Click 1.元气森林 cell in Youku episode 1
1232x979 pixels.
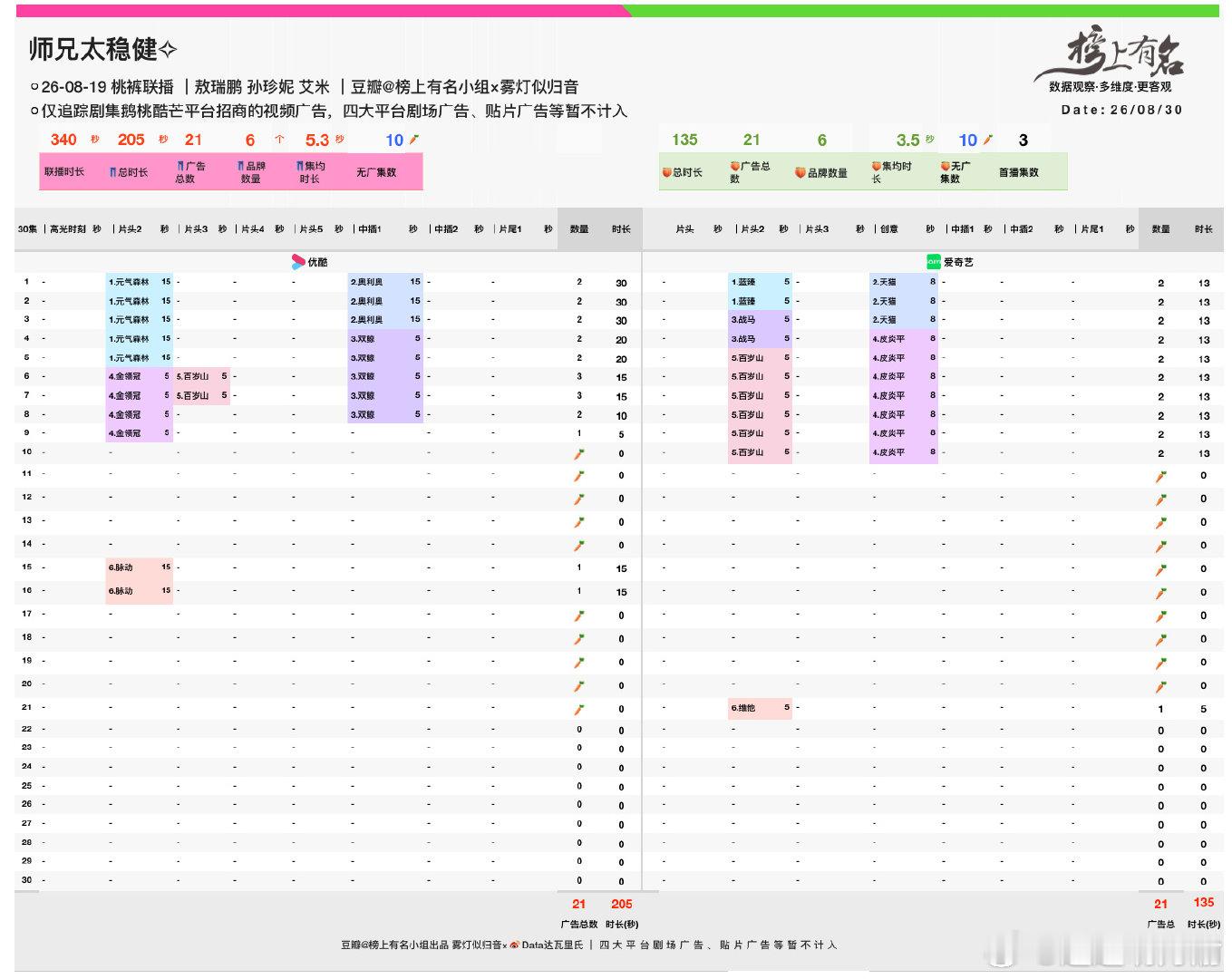click(139, 282)
